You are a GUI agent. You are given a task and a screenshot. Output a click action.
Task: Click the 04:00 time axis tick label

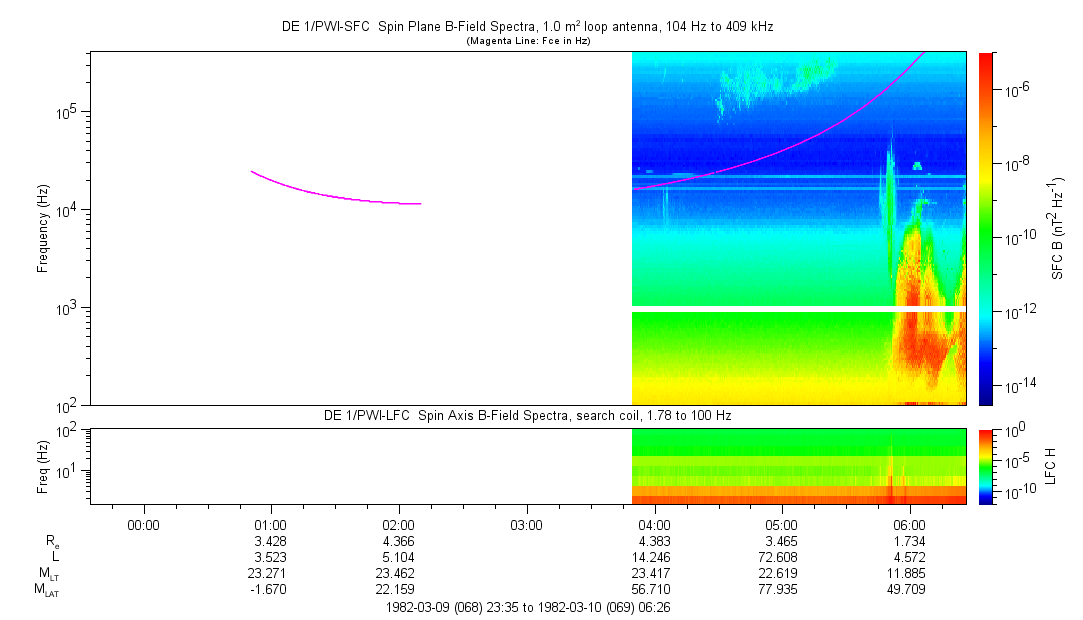tap(654, 524)
